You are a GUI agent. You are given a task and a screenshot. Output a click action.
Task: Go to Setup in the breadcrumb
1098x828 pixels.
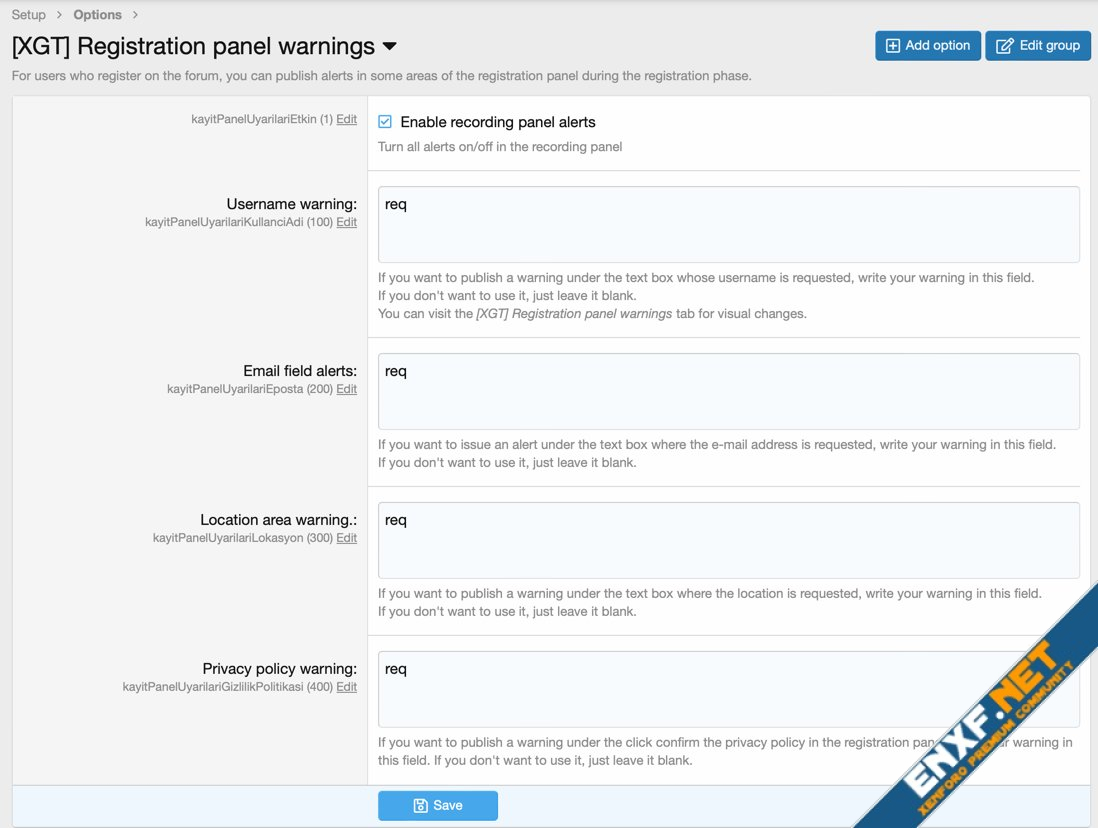click(28, 15)
